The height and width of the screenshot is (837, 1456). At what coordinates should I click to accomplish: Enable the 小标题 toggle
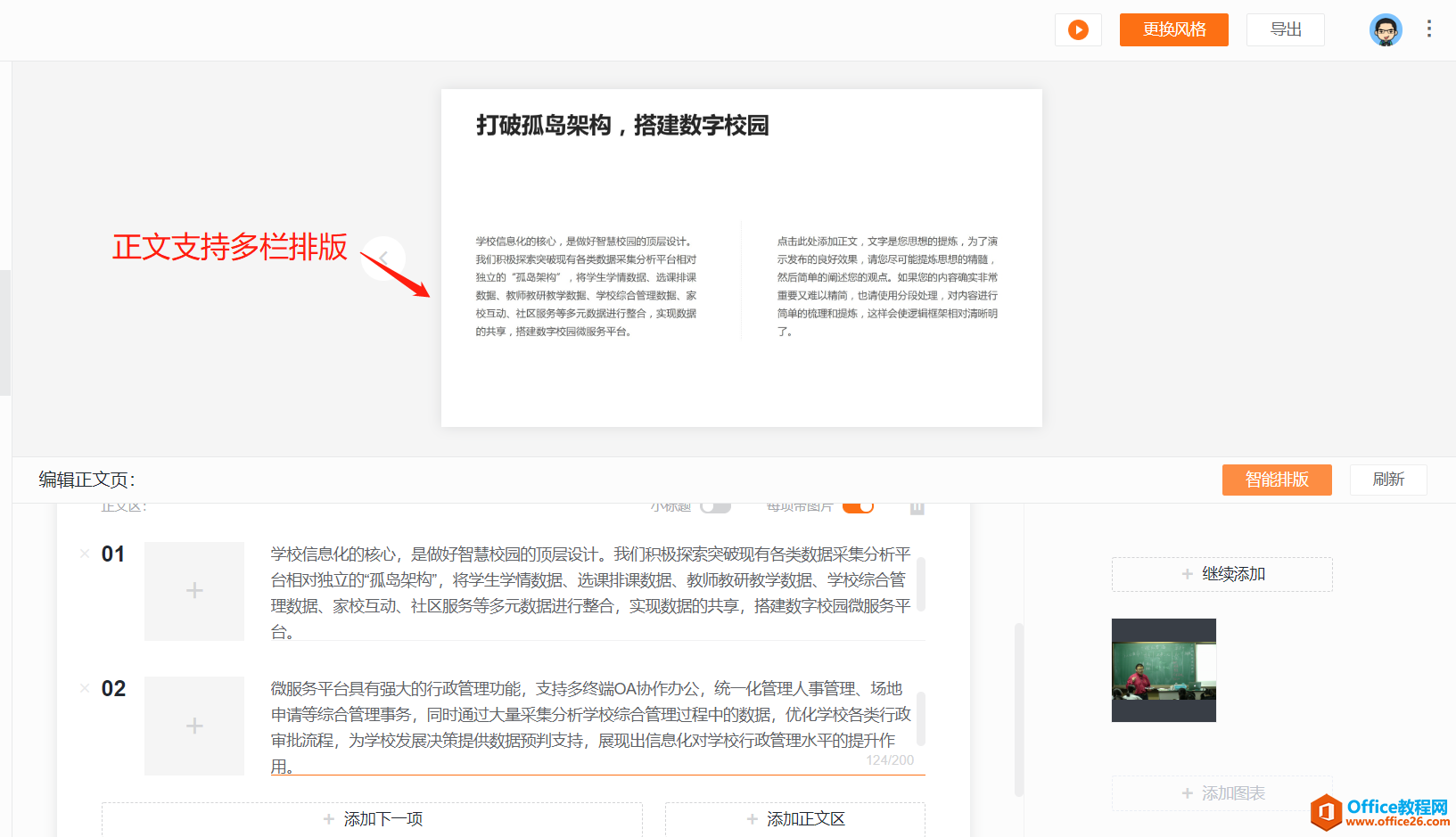point(716,505)
